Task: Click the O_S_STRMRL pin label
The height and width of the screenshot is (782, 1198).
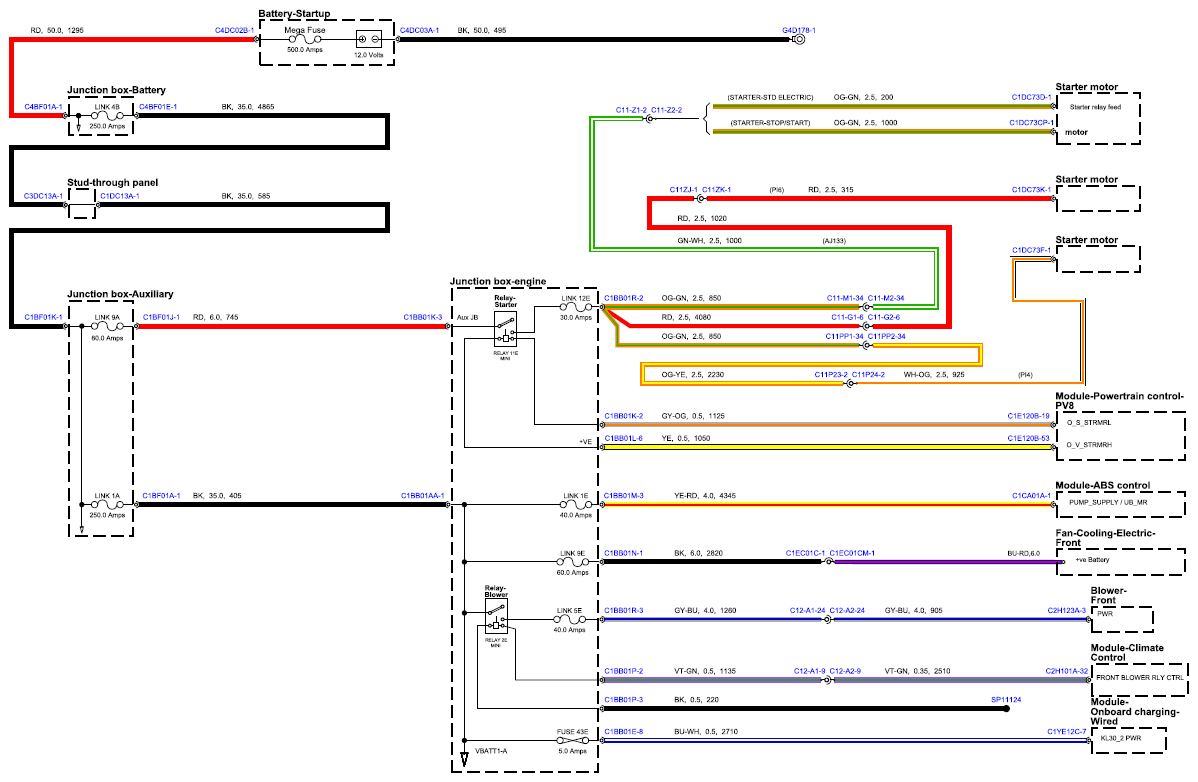Action: tap(1089, 422)
